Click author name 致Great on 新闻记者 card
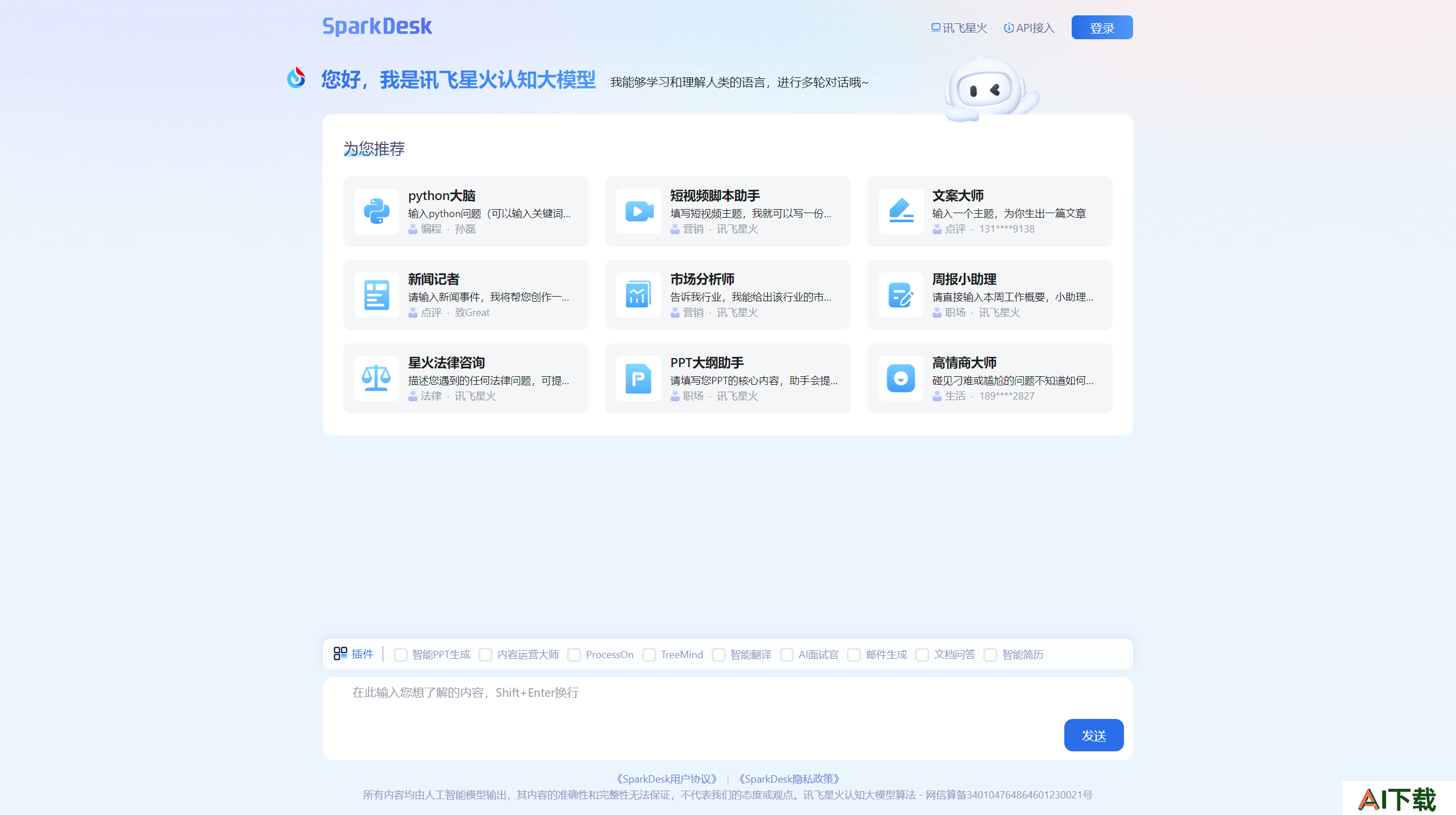 [472, 313]
